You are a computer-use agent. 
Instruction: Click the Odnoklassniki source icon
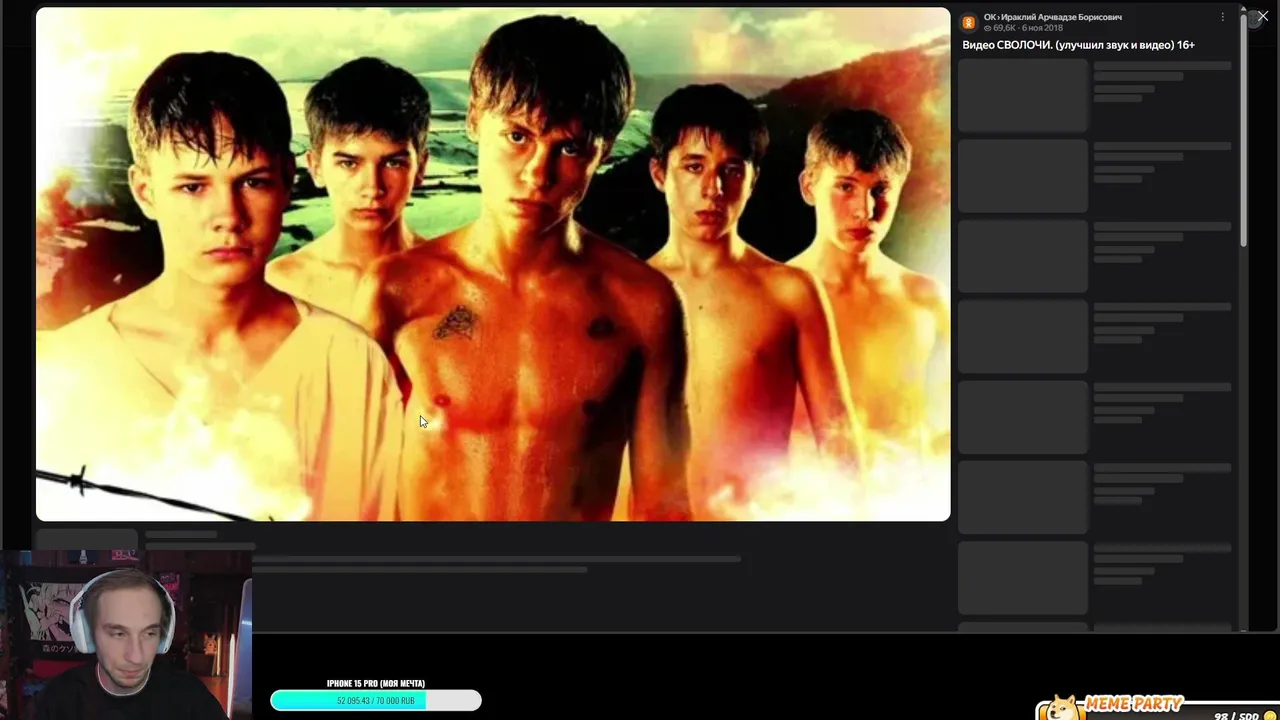(x=969, y=22)
